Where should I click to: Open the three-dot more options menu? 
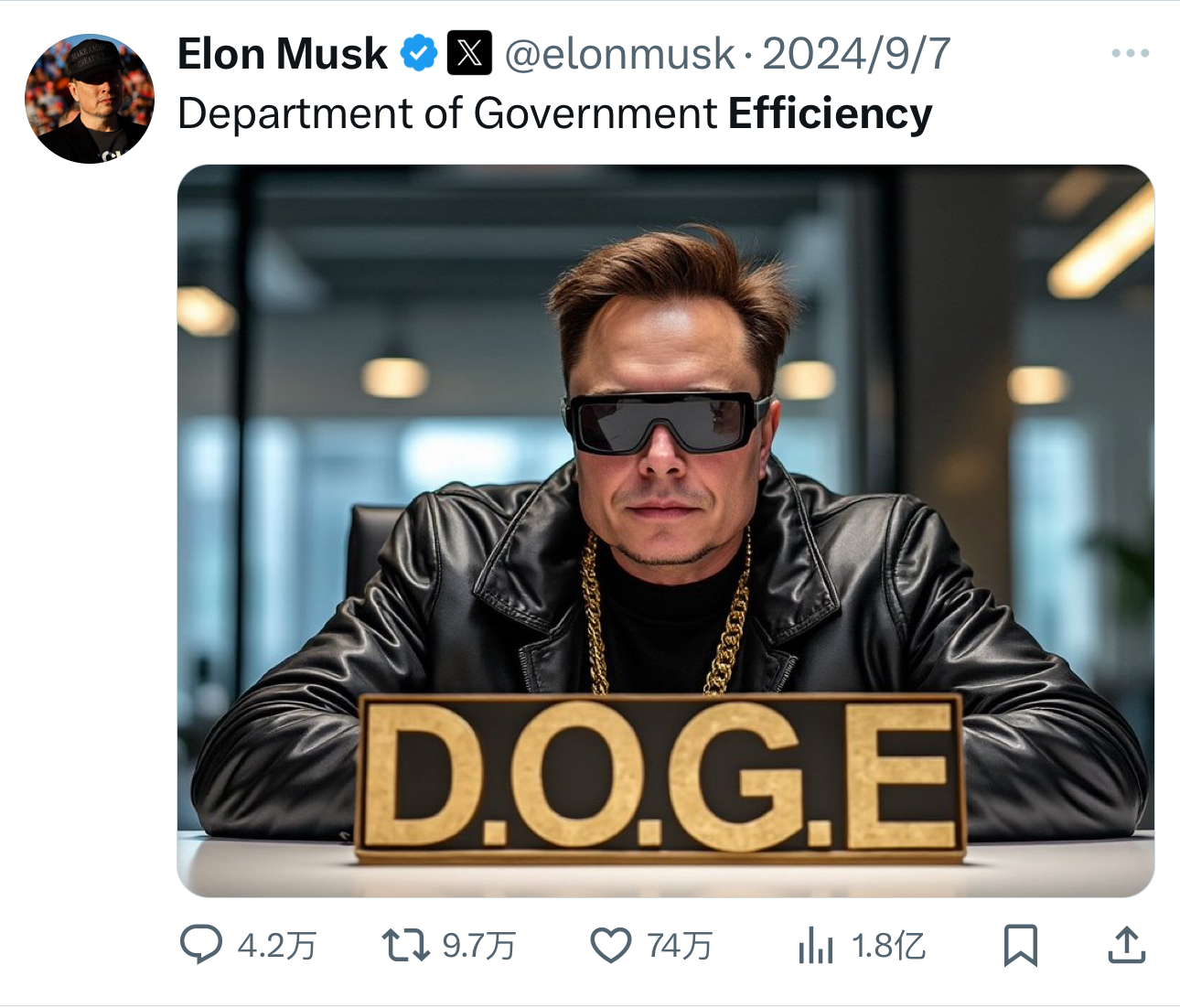(x=1131, y=53)
